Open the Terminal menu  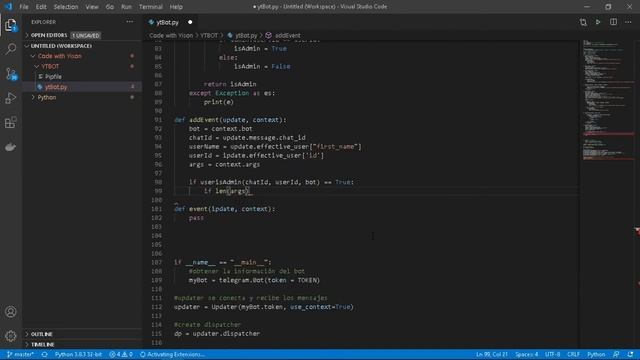point(151,7)
